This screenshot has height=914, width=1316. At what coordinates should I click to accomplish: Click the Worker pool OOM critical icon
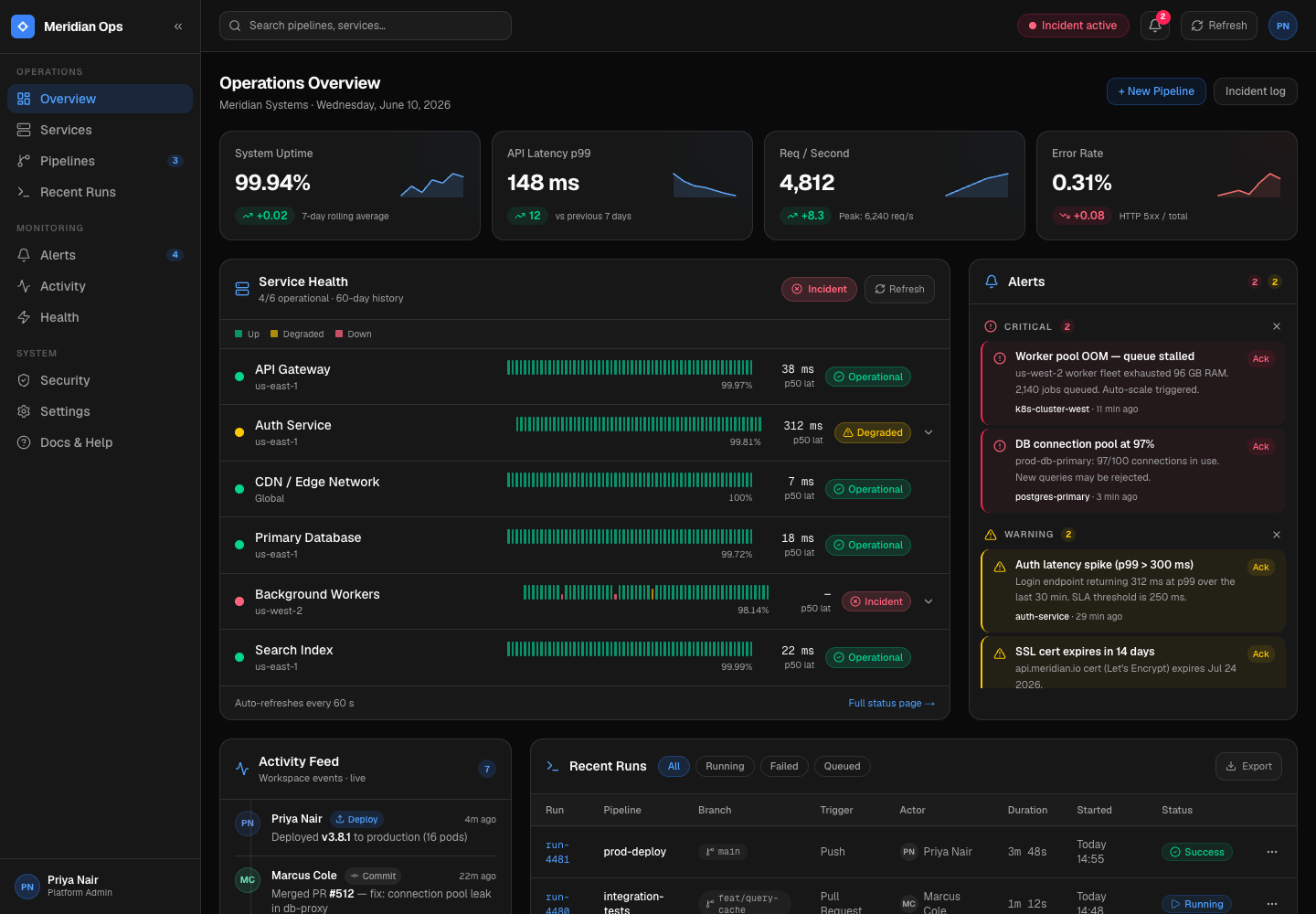coord(1000,358)
